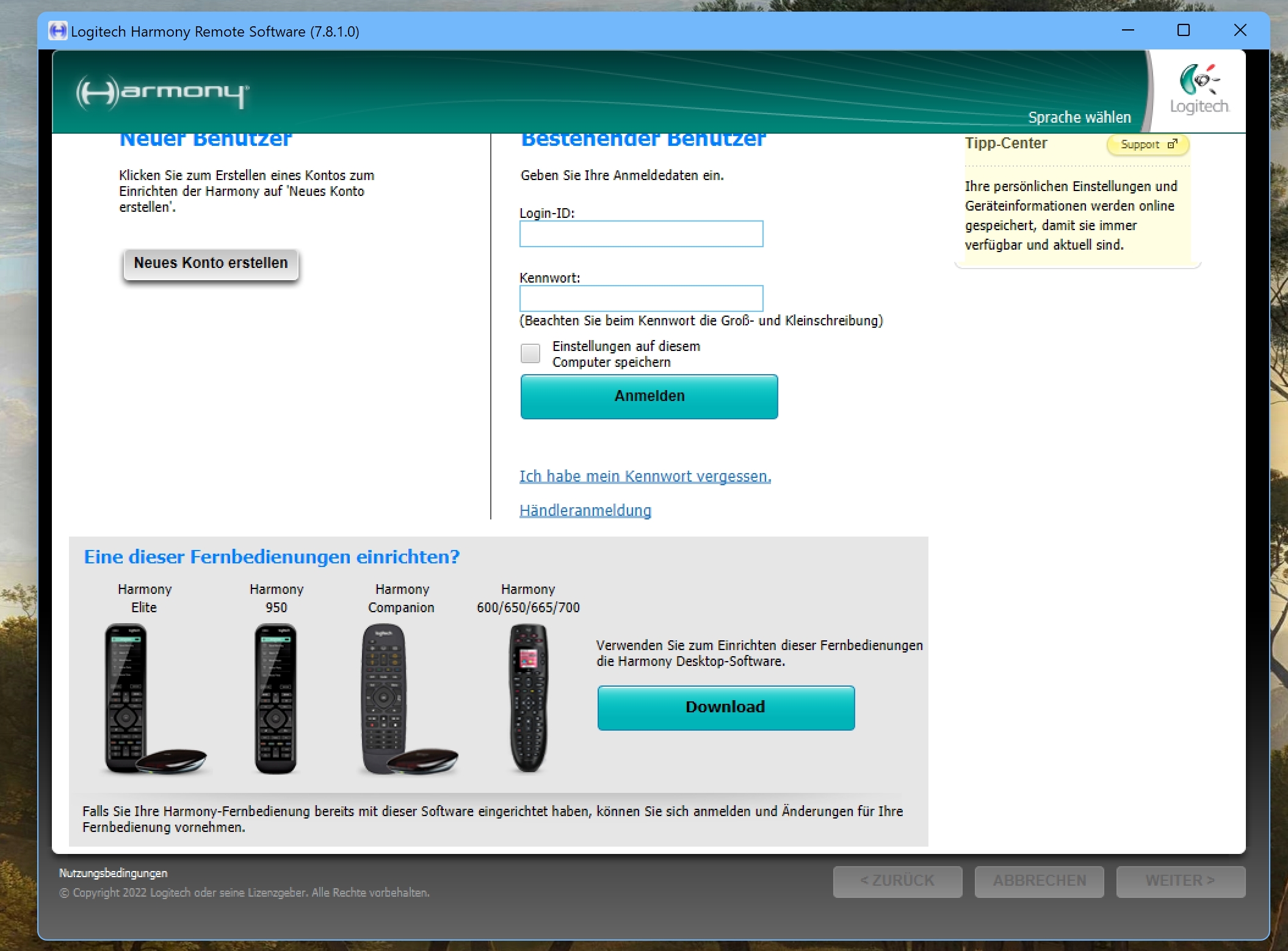Minimize the Harmony Remote Software window

click(x=1127, y=31)
